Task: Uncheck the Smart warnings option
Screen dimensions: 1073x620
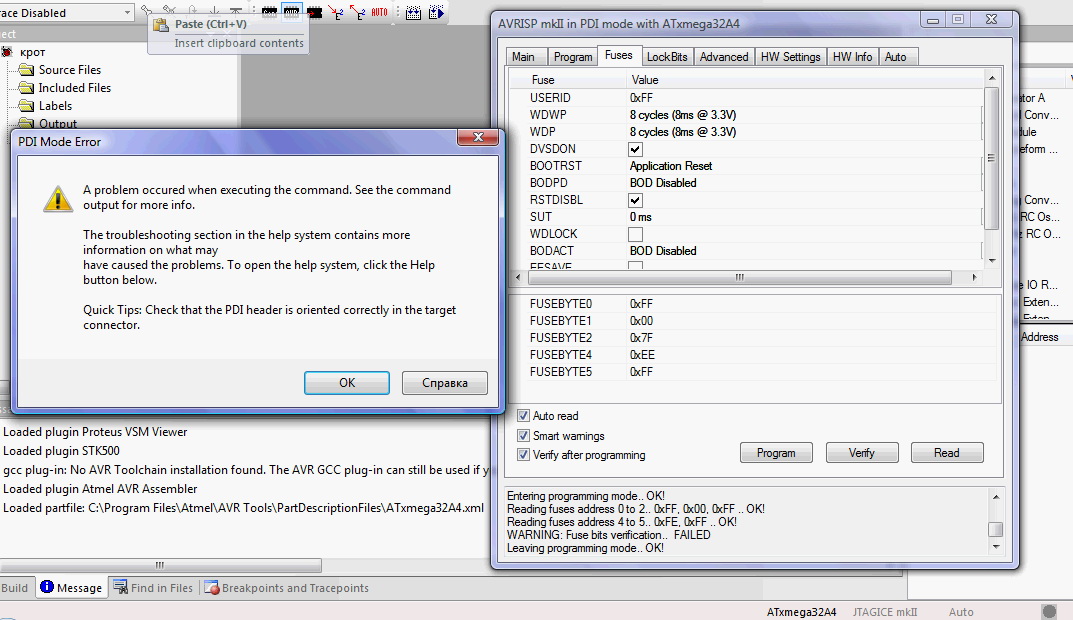Action: coord(523,435)
